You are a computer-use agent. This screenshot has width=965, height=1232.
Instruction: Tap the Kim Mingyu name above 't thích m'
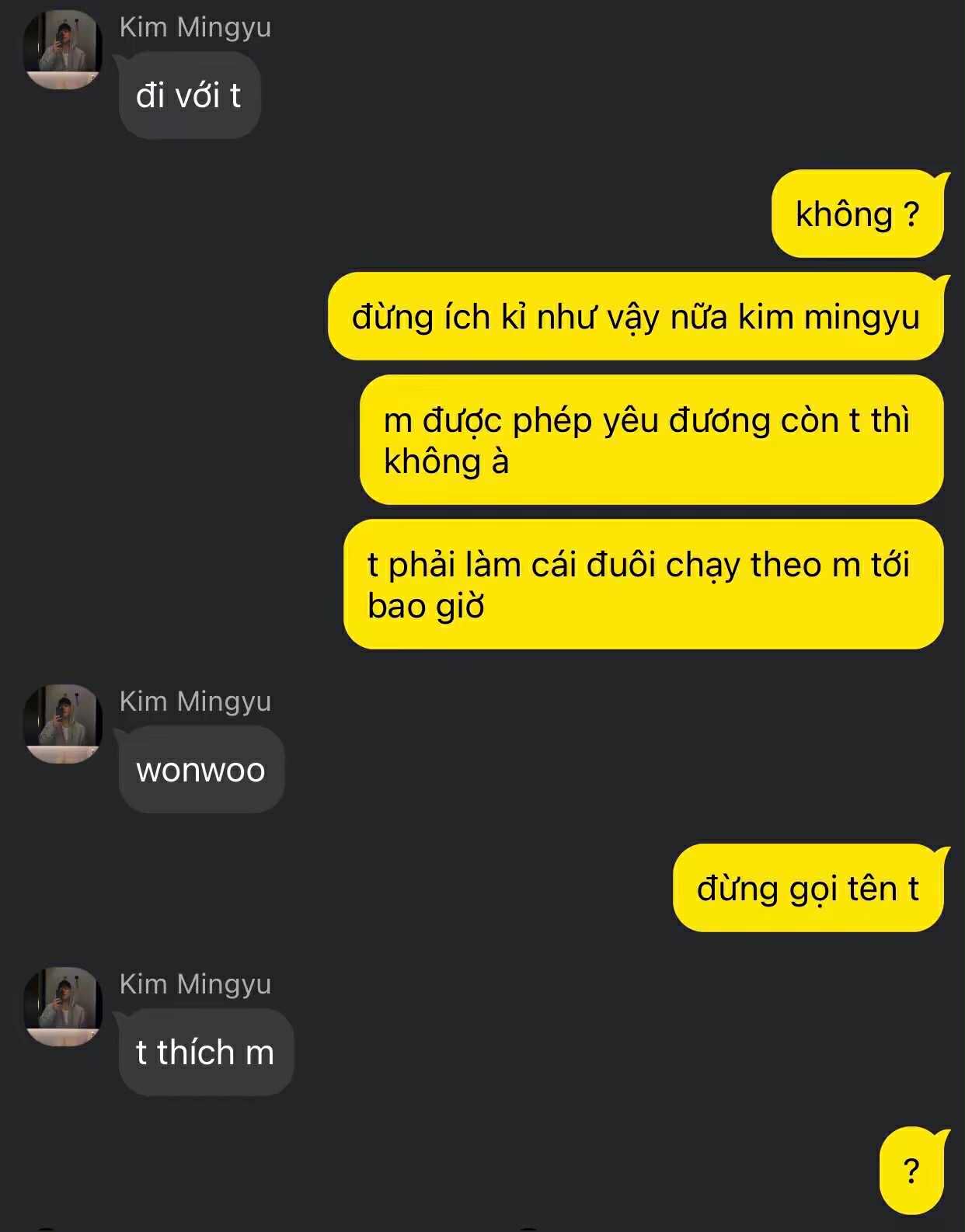pyautogui.click(x=195, y=984)
